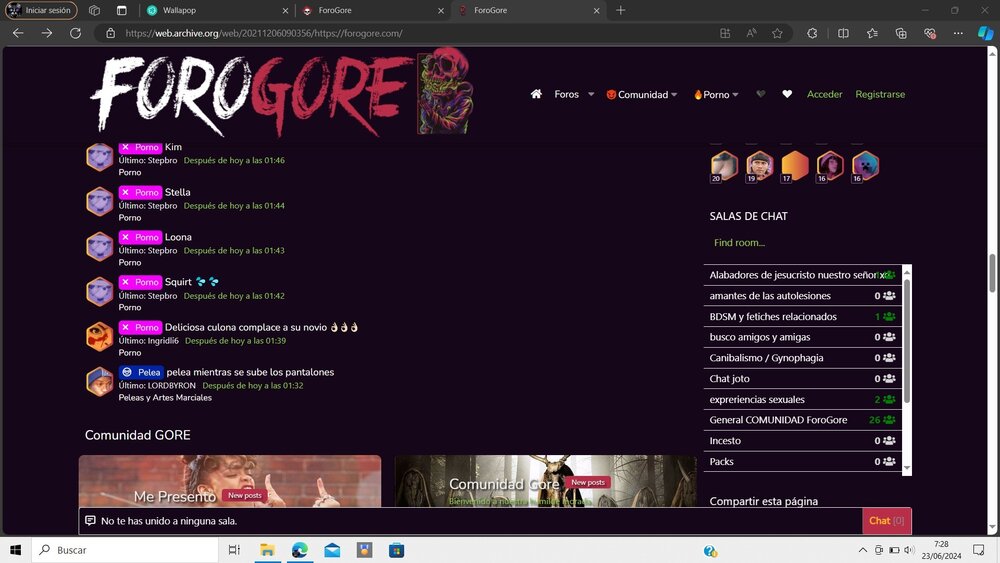Click users icon beside expreriencias sexuales room
The image size is (1000, 563).
[889, 399]
